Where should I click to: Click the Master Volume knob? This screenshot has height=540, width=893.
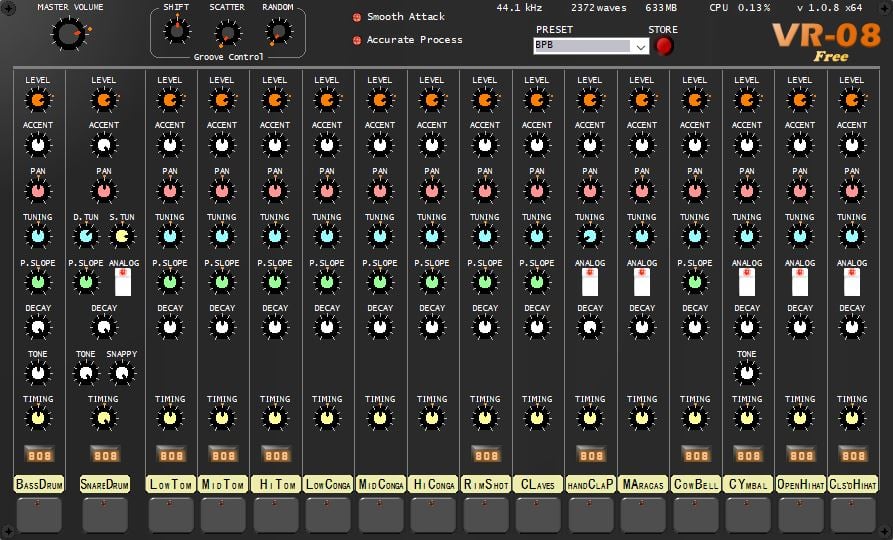[x=68, y=35]
